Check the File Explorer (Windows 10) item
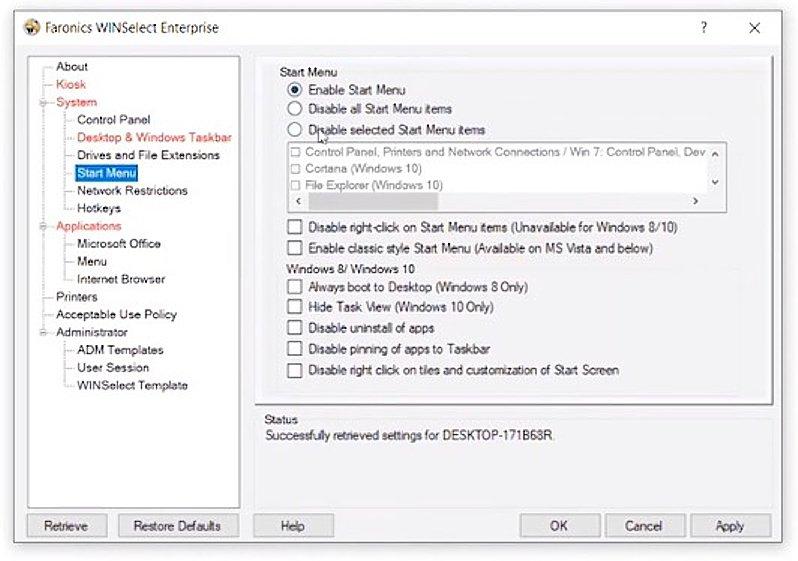Screen dimensions: 798x561 295,185
